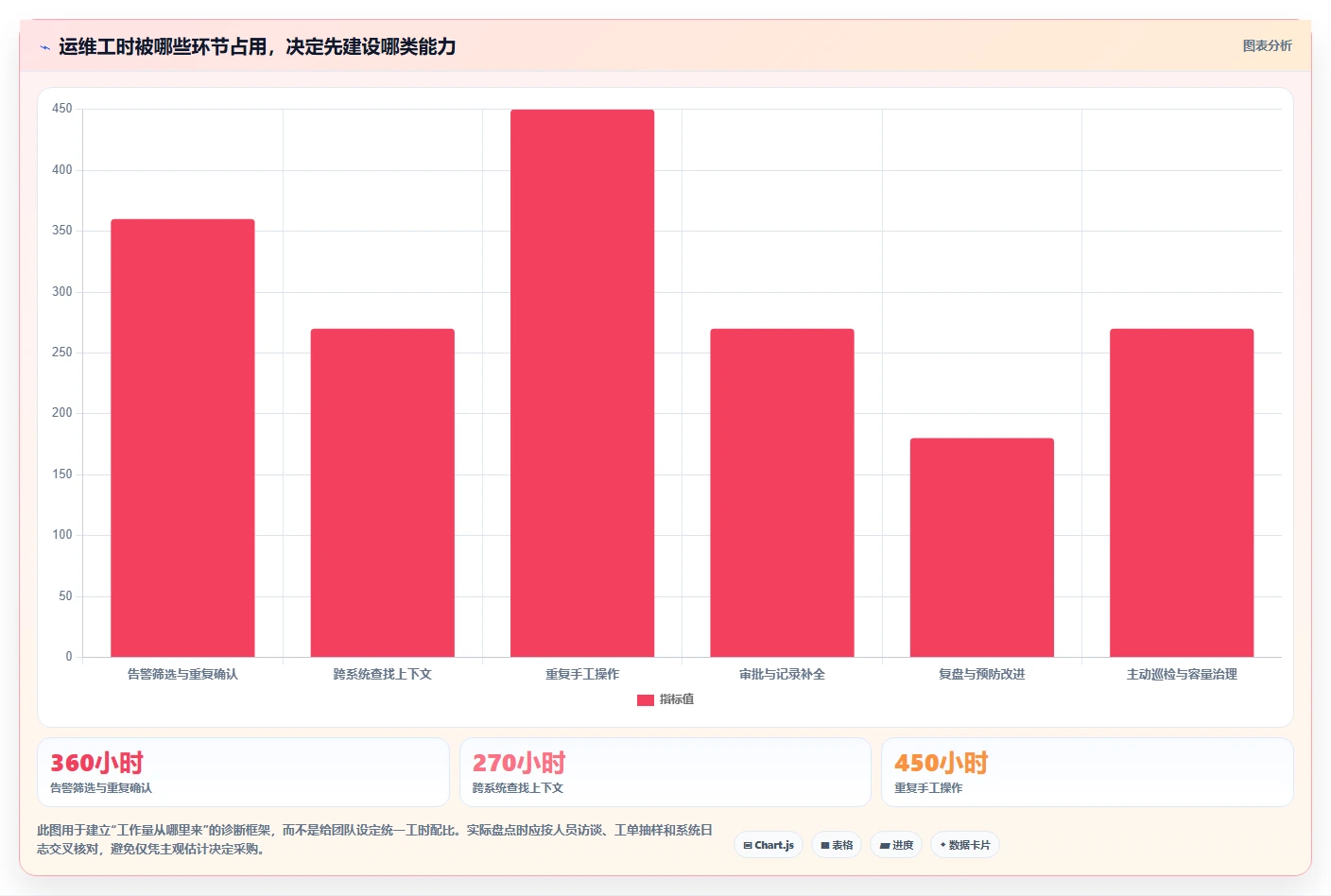Viewport: 1331px width, 896px height.
Task: Click the footnote starting 此图用于建立
Action: point(374,839)
